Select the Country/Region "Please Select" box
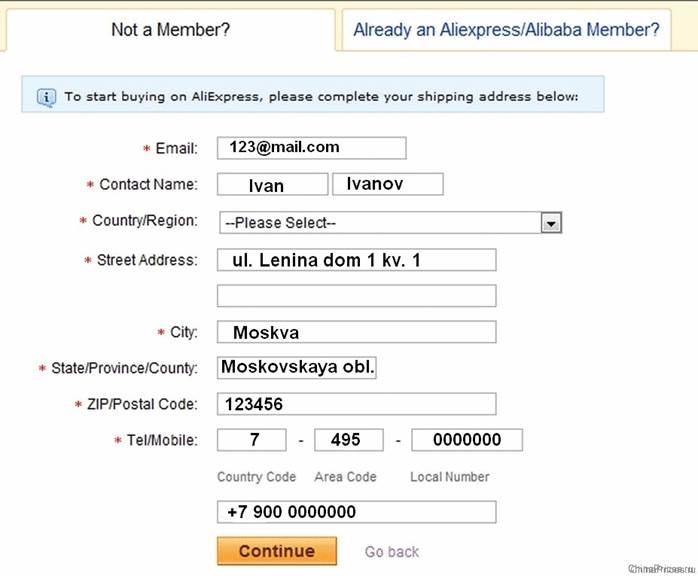Screen dimensions: 698x576 380,223
